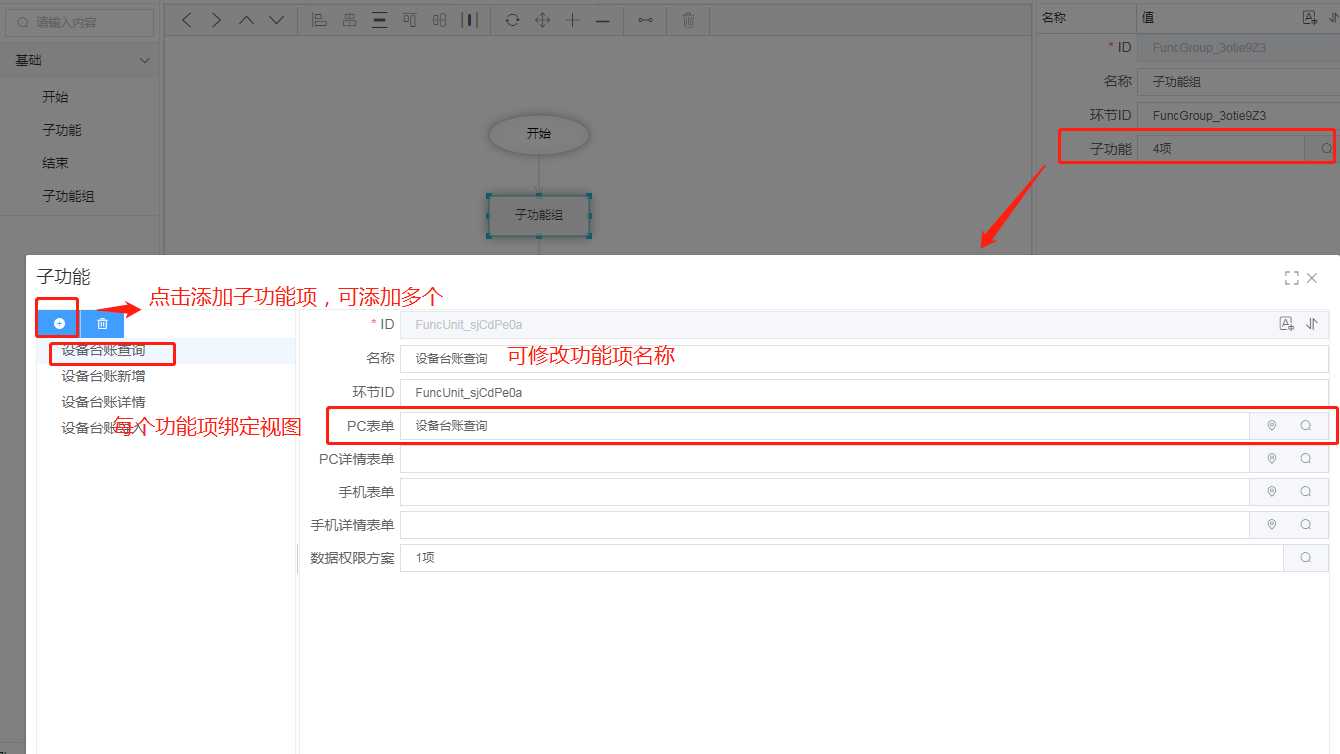Image resolution: width=1340 pixels, height=754 pixels.
Task: Click the sort icon in the dialog ID row
Action: (x=1312, y=324)
